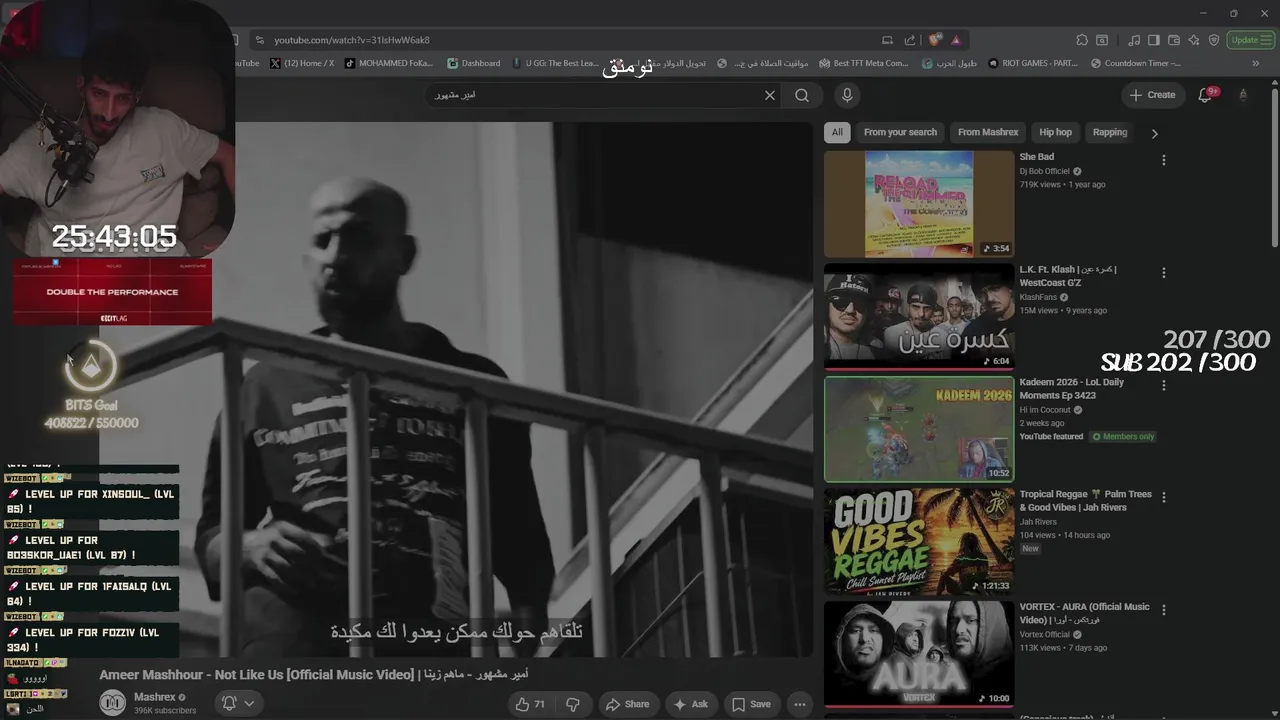Expand the hidden bookmarks overflow chevron
The width and height of the screenshot is (1280, 720).
[x=1256, y=63]
